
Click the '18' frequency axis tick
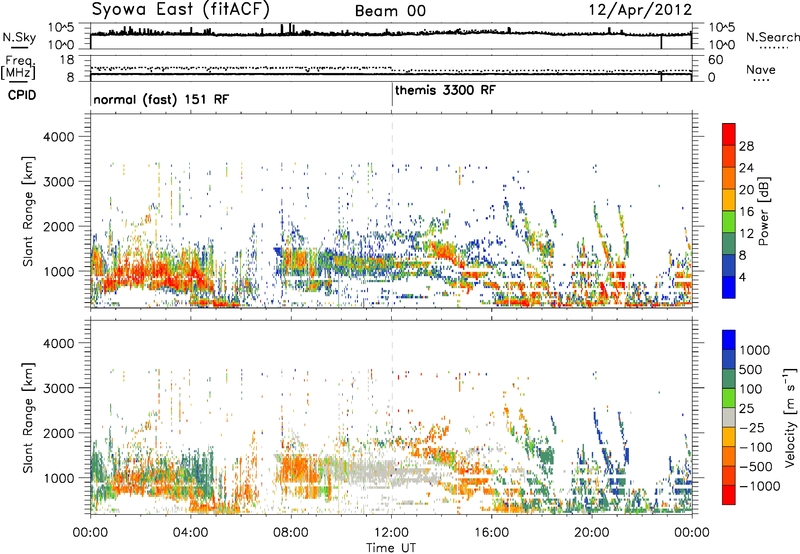pyautogui.click(x=66, y=60)
